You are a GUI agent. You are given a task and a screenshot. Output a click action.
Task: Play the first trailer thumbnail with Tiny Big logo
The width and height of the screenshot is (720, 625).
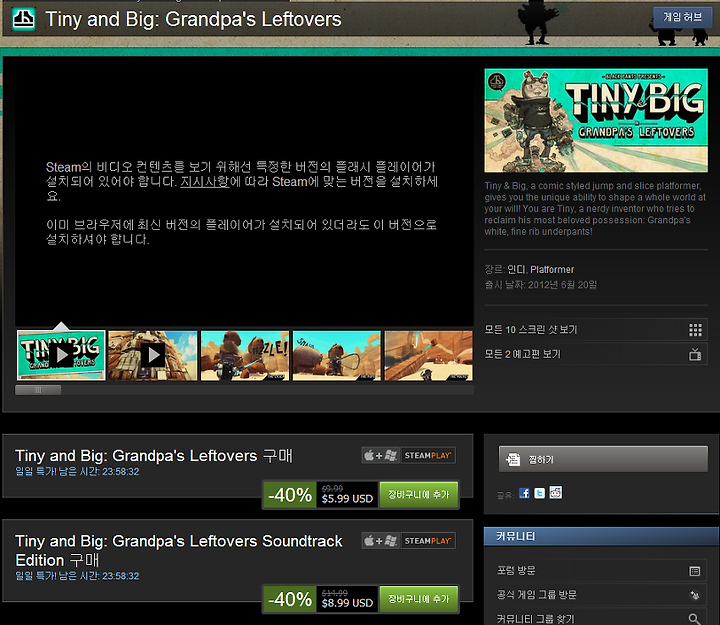61,355
